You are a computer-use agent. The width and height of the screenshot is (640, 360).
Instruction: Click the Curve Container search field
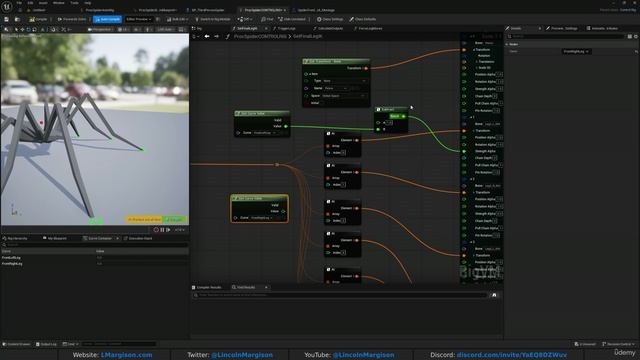pyautogui.click(x=95, y=245)
